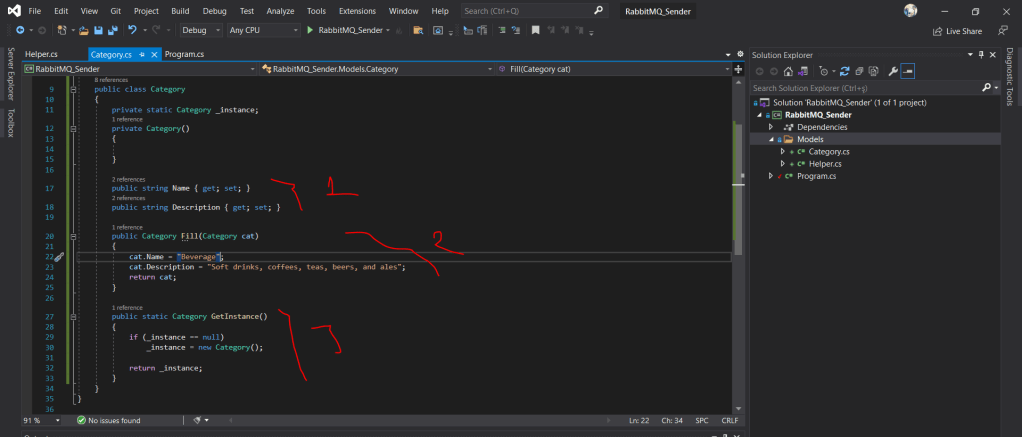Switch to the Program.cs tab
This screenshot has width=1022, height=437.
184,54
